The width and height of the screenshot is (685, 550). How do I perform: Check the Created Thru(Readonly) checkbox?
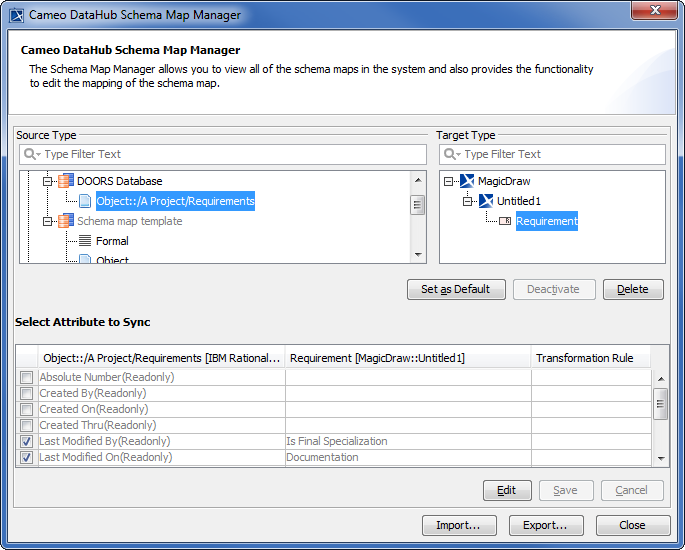point(27,425)
